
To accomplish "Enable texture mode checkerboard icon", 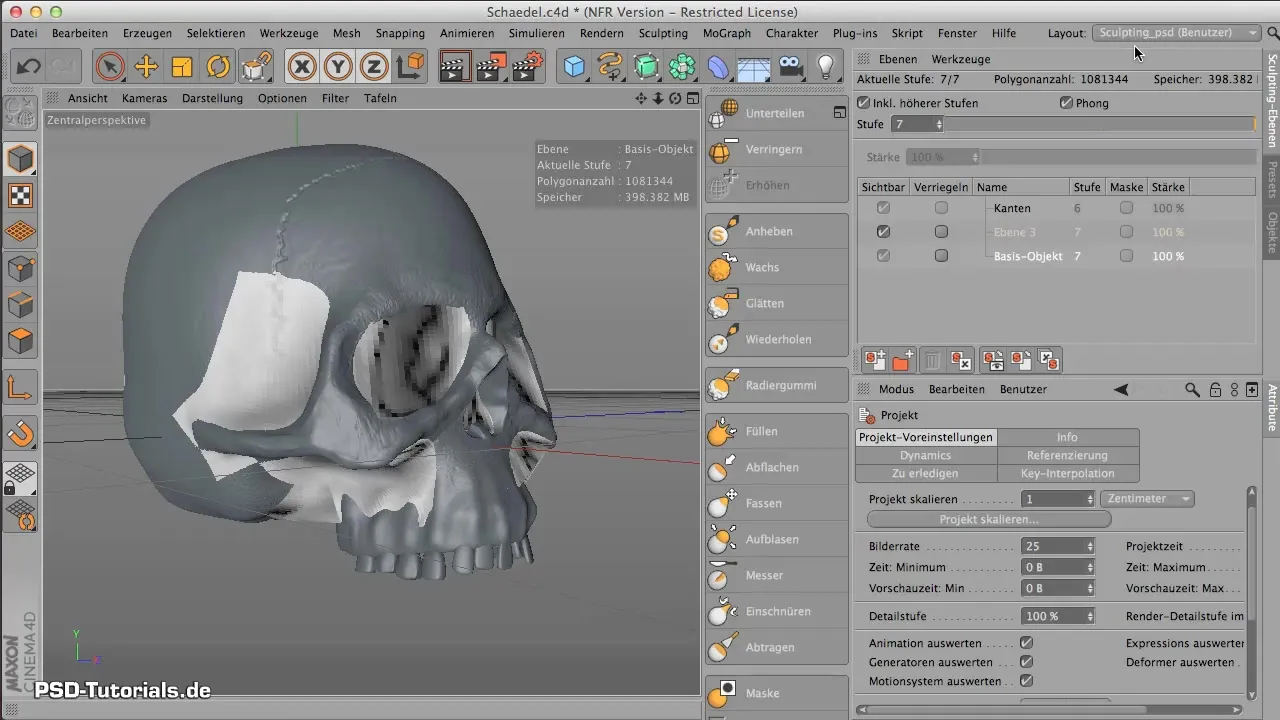I will click(21, 195).
